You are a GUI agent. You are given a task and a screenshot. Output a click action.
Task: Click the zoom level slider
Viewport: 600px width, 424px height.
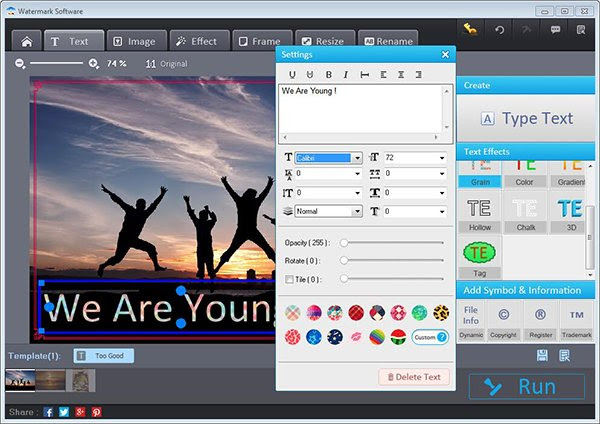(57, 63)
